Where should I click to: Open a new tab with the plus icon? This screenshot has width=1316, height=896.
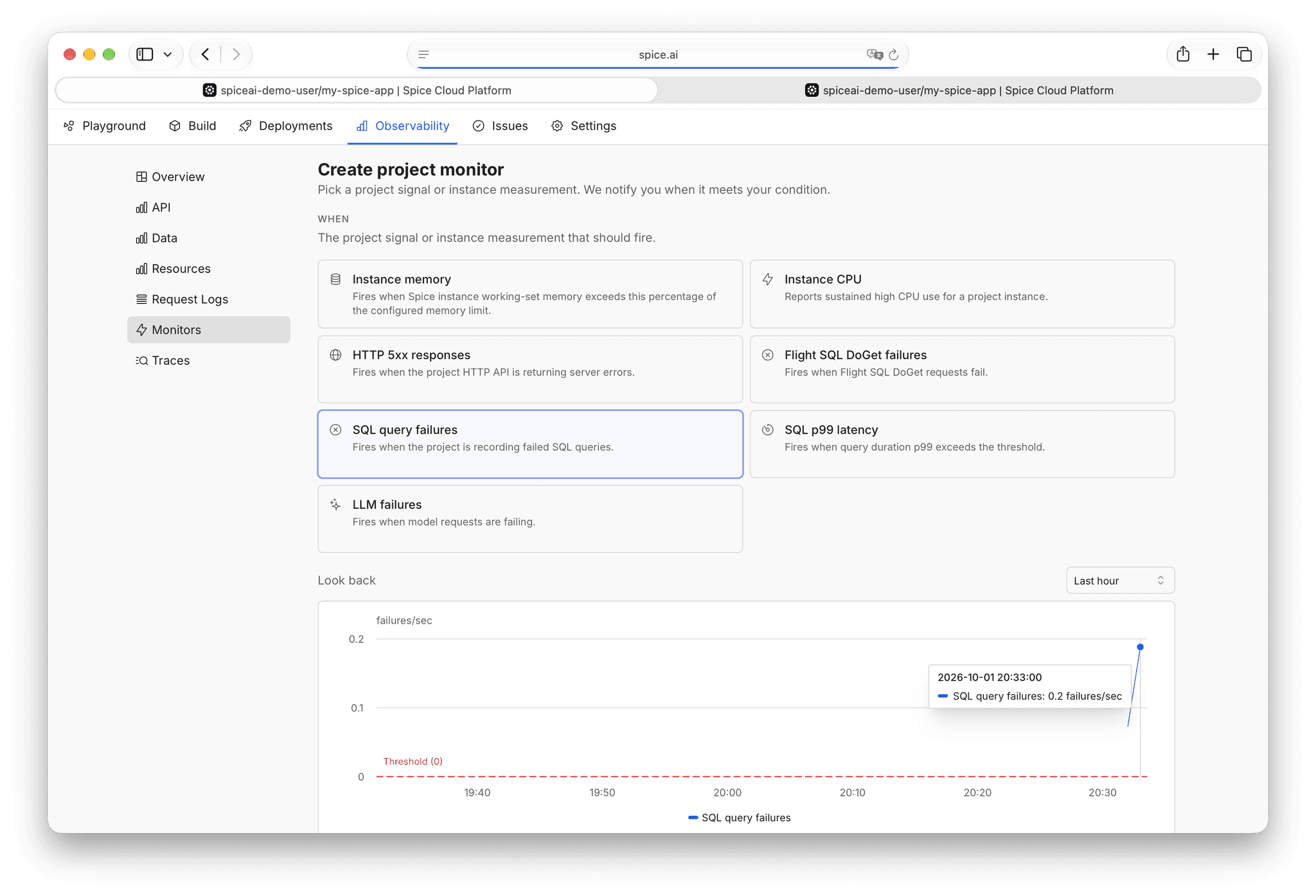(x=1213, y=55)
